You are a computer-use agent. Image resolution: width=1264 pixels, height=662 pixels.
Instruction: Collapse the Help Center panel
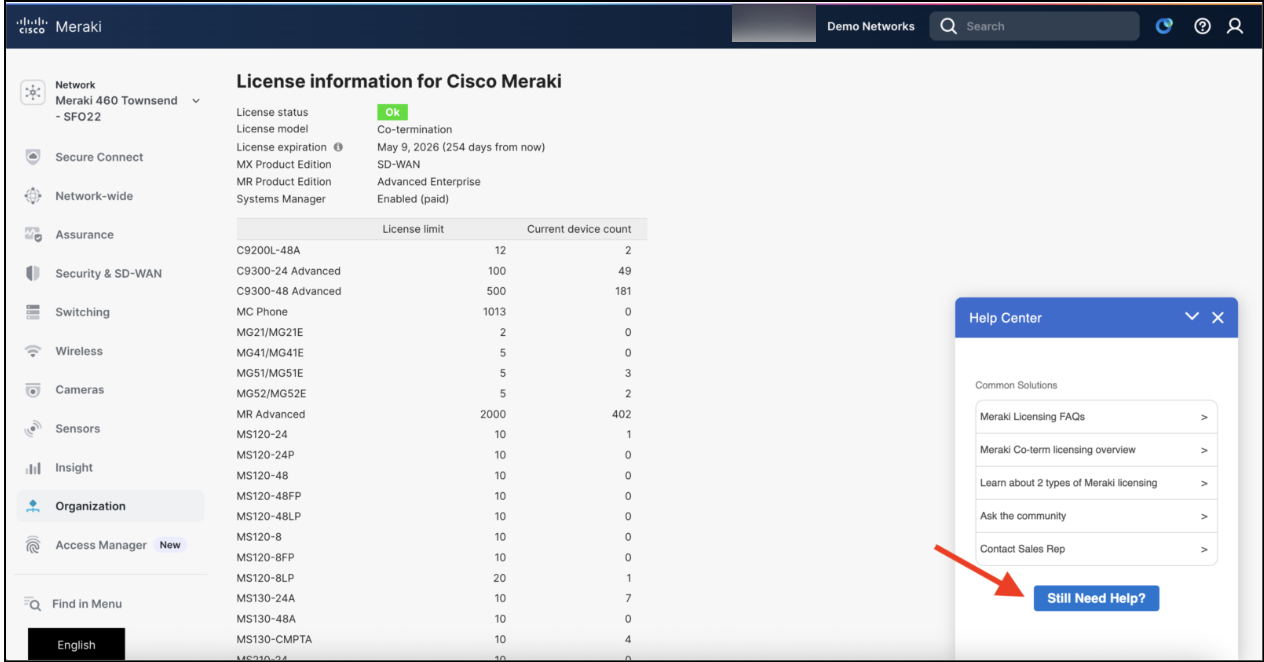[1192, 317]
